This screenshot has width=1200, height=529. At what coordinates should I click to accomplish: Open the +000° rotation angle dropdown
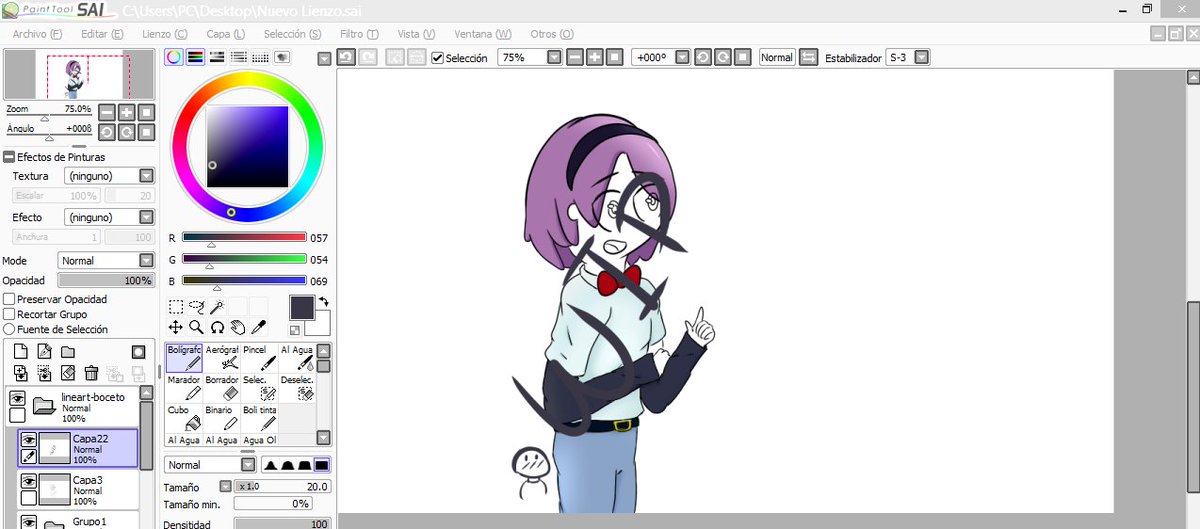click(x=682, y=58)
